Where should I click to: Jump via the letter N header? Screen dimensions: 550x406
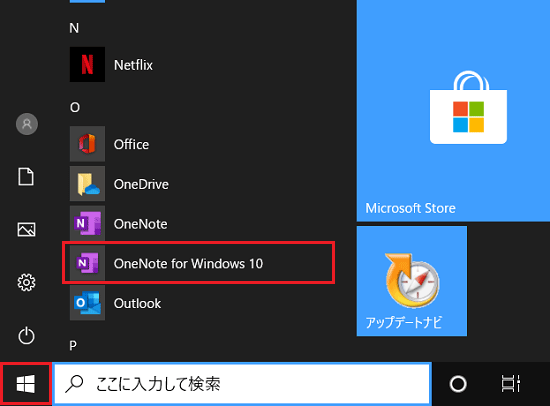coord(74,28)
